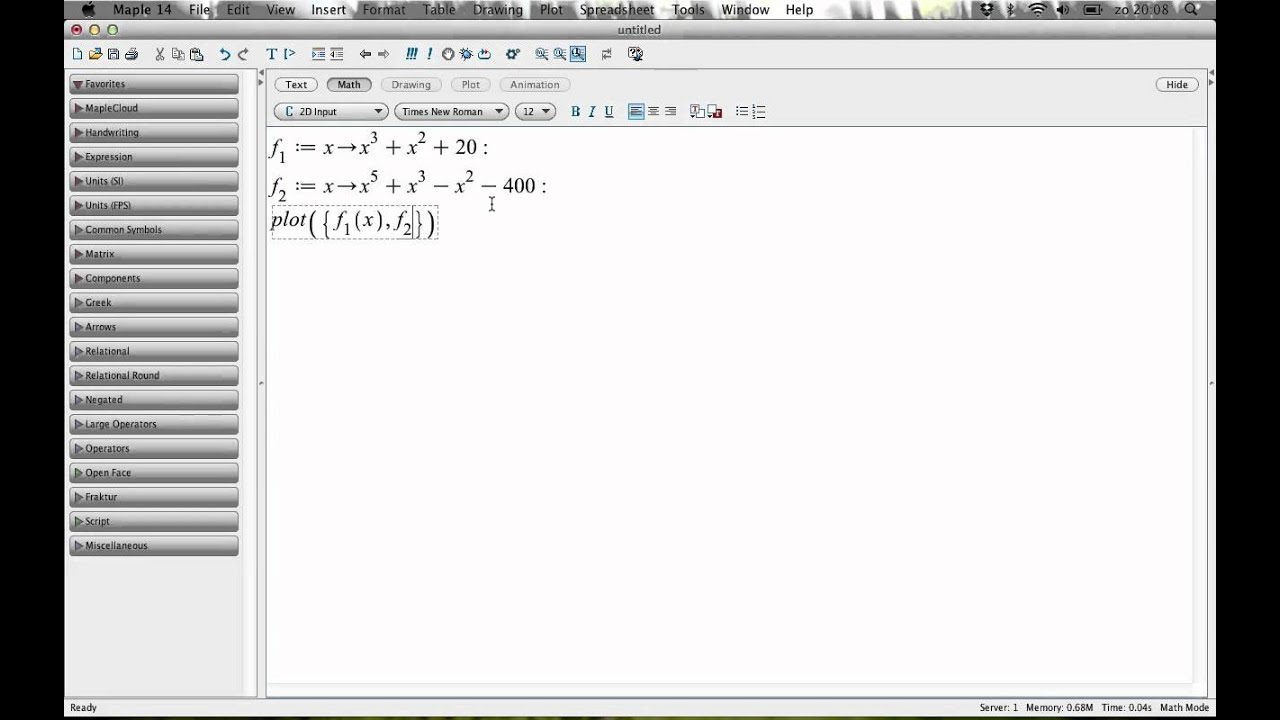
Task: Execute the entire worksheet with the triple exclamation icon
Action: click(x=412, y=54)
